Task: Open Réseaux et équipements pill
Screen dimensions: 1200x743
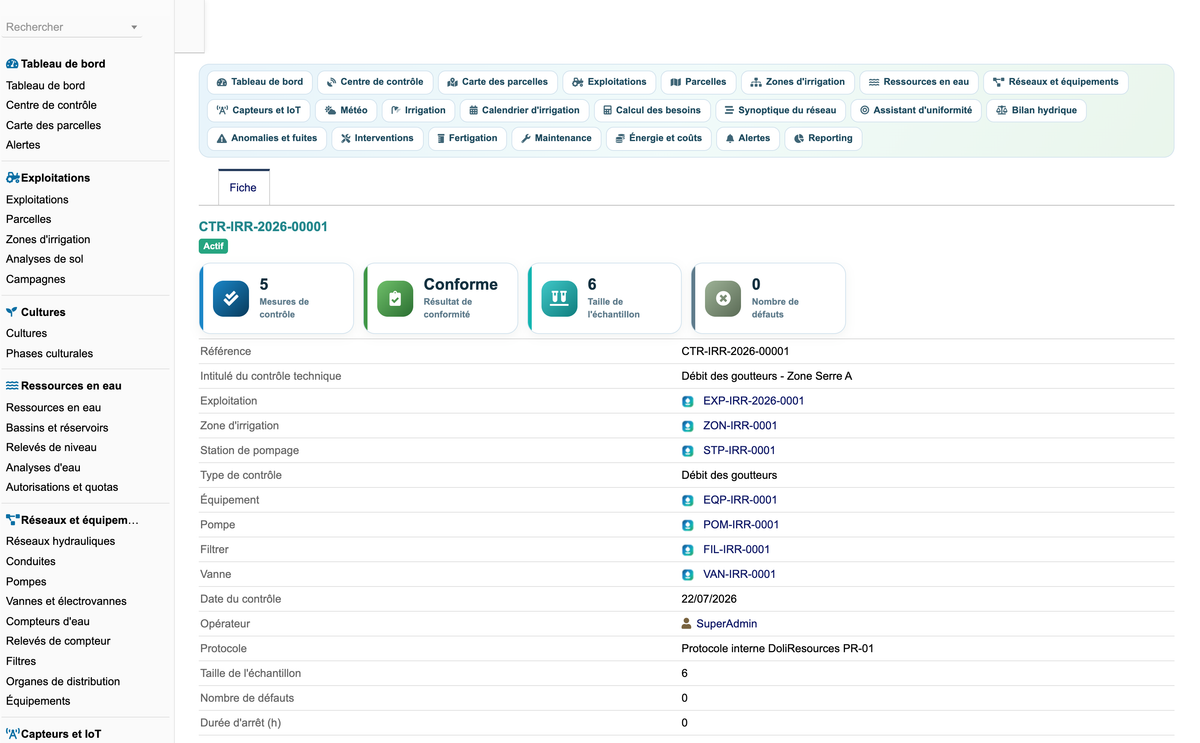Action: (x=1056, y=82)
